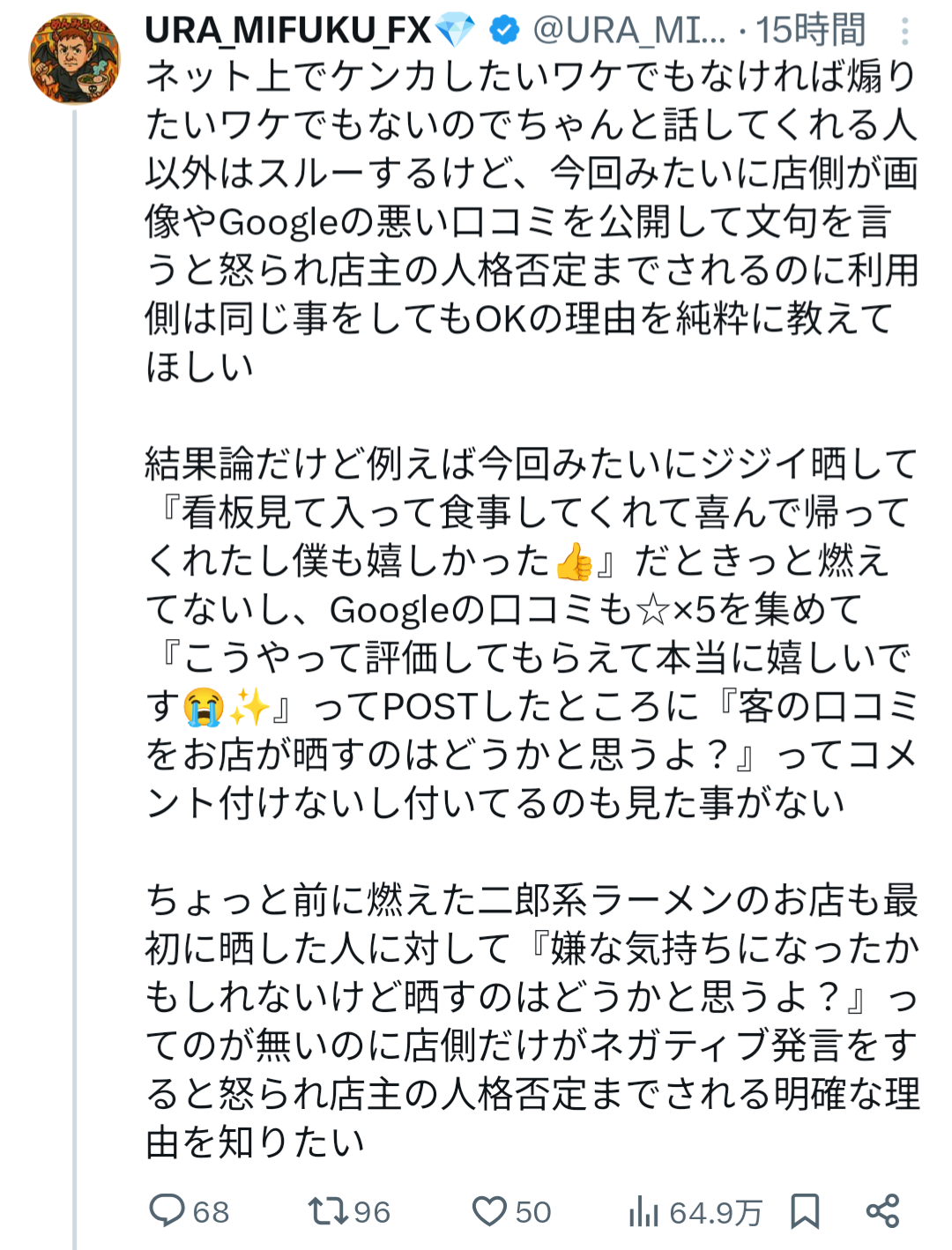The height and width of the screenshot is (1250, 952).
Task: Click the diamond emoji beside the username
Action: 456,31
